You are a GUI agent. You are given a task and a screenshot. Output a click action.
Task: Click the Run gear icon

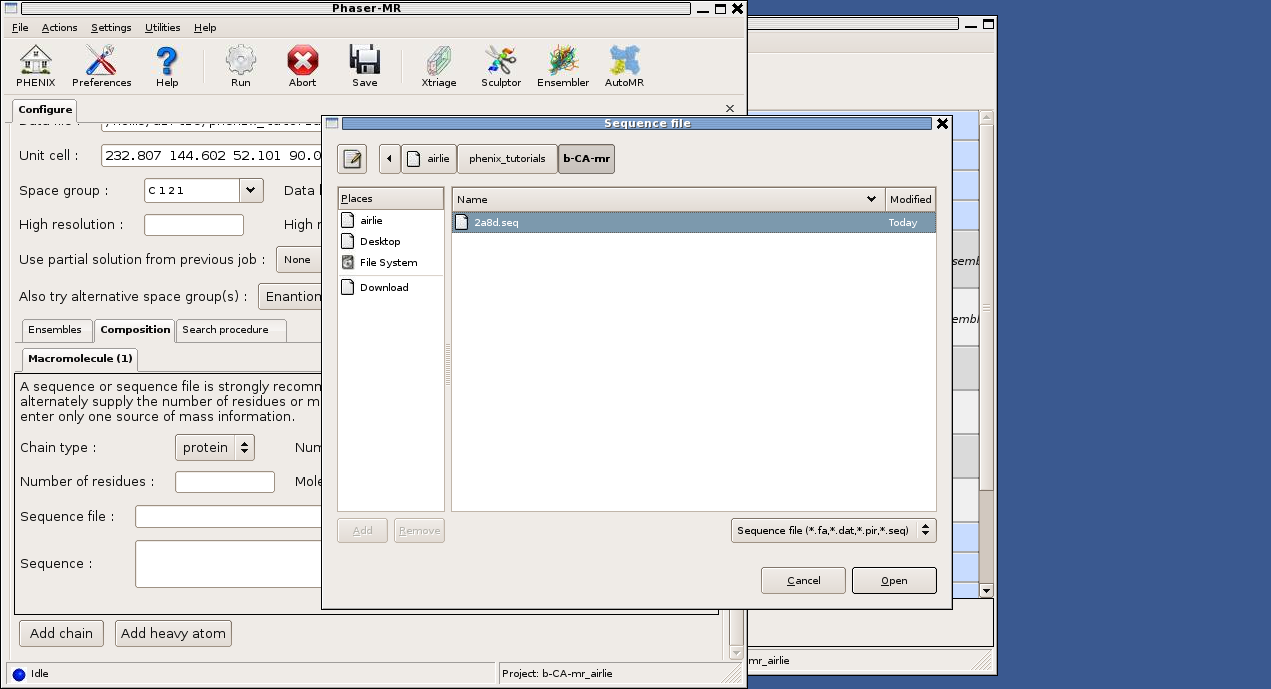pyautogui.click(x=240, y=66)
